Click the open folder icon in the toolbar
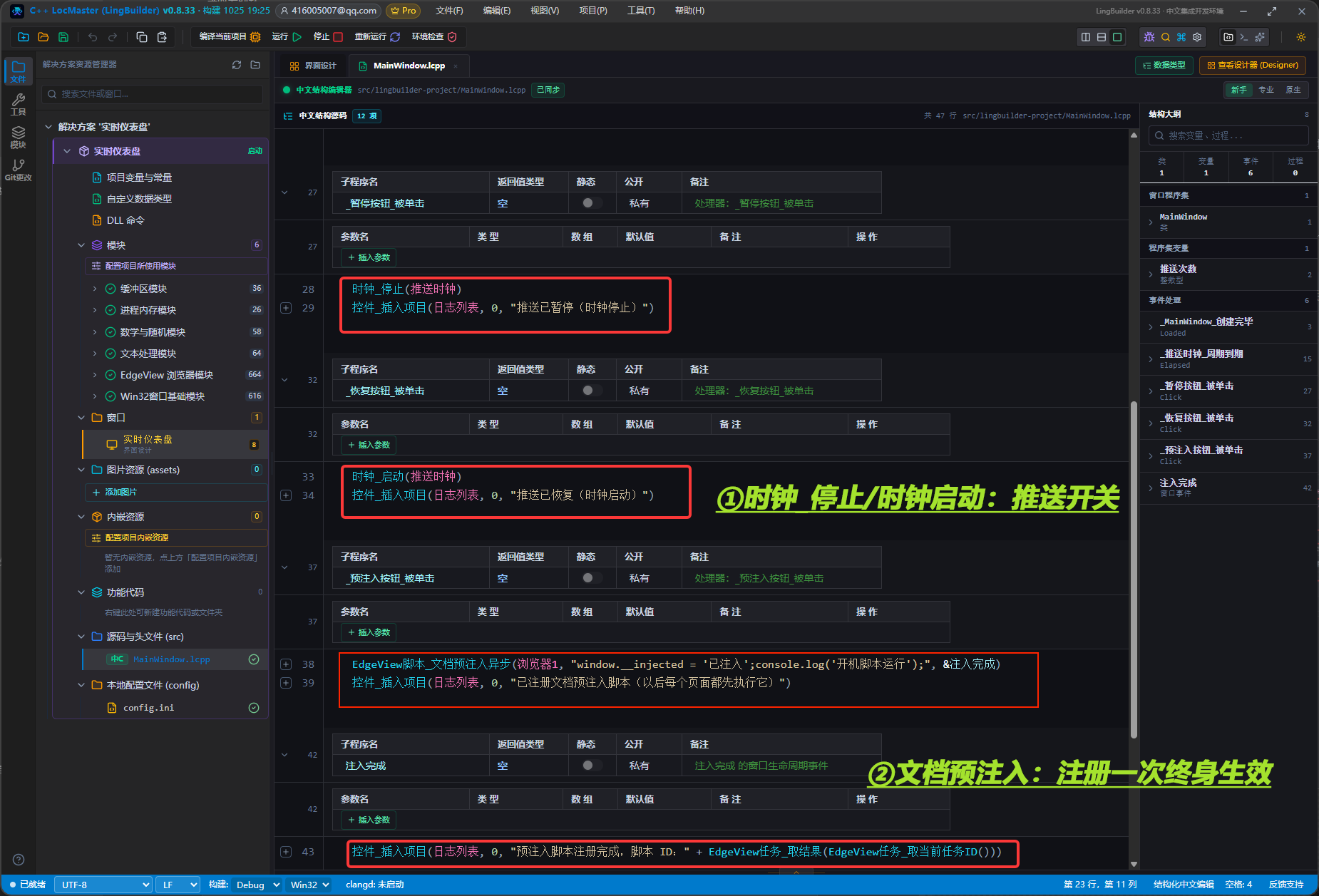 click(43, 37)
